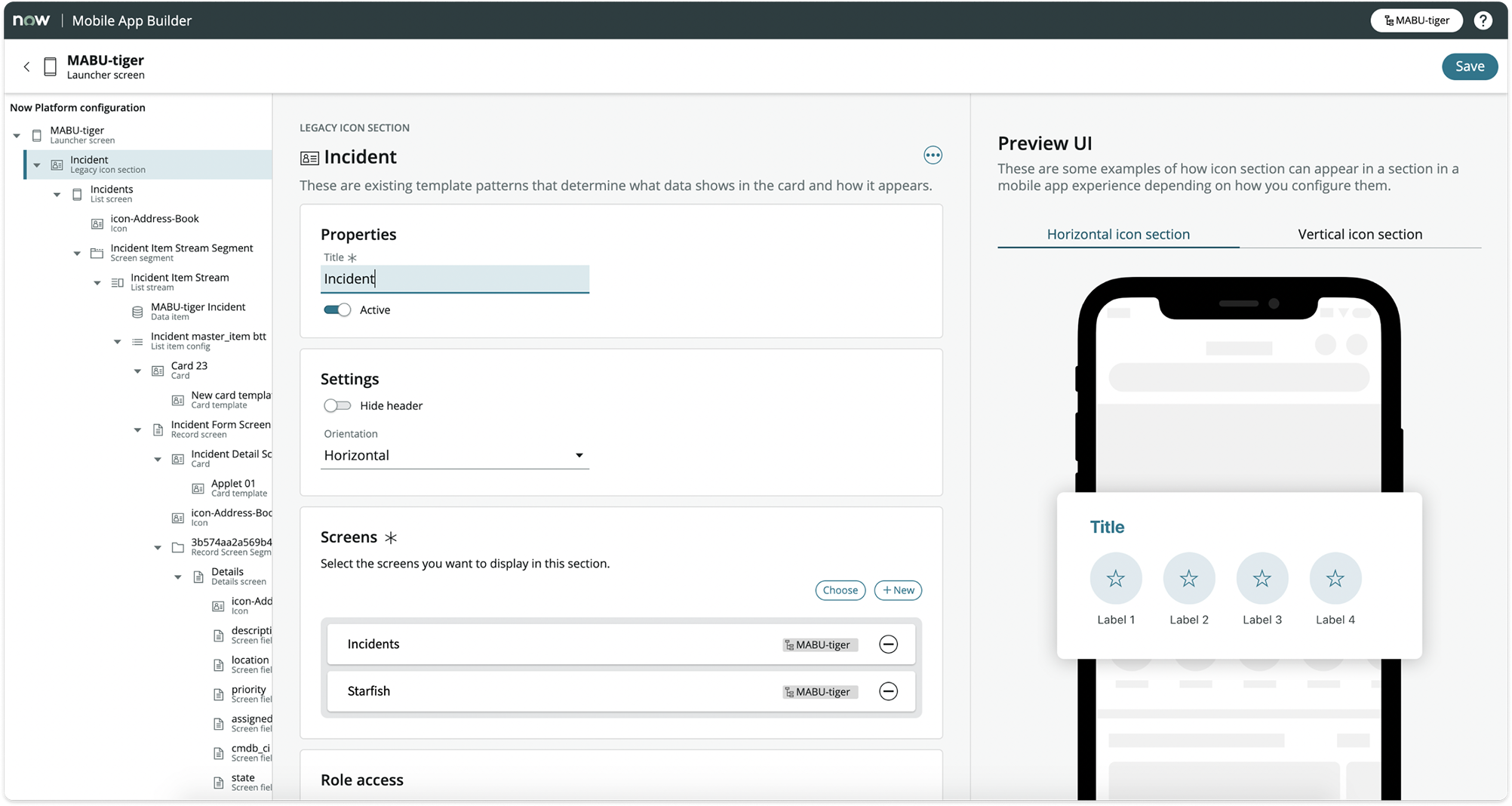Click the Incident Item Stream list icon
Image resolution: width=1512 pixels, height=806 pixels.
click(x=117, y=282)
